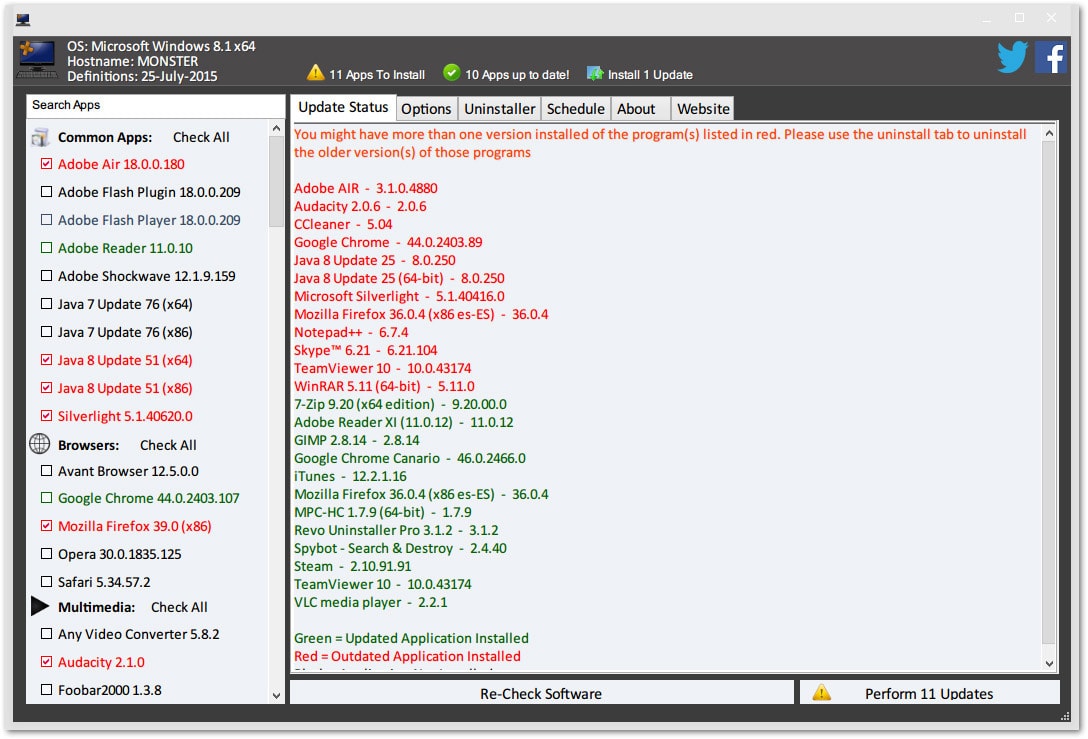Viewport: 1088px width, 739px height.
Task: Check Google Chrome 44.0.2403.107
Action: pyautogui.click(x=46, y=498)
